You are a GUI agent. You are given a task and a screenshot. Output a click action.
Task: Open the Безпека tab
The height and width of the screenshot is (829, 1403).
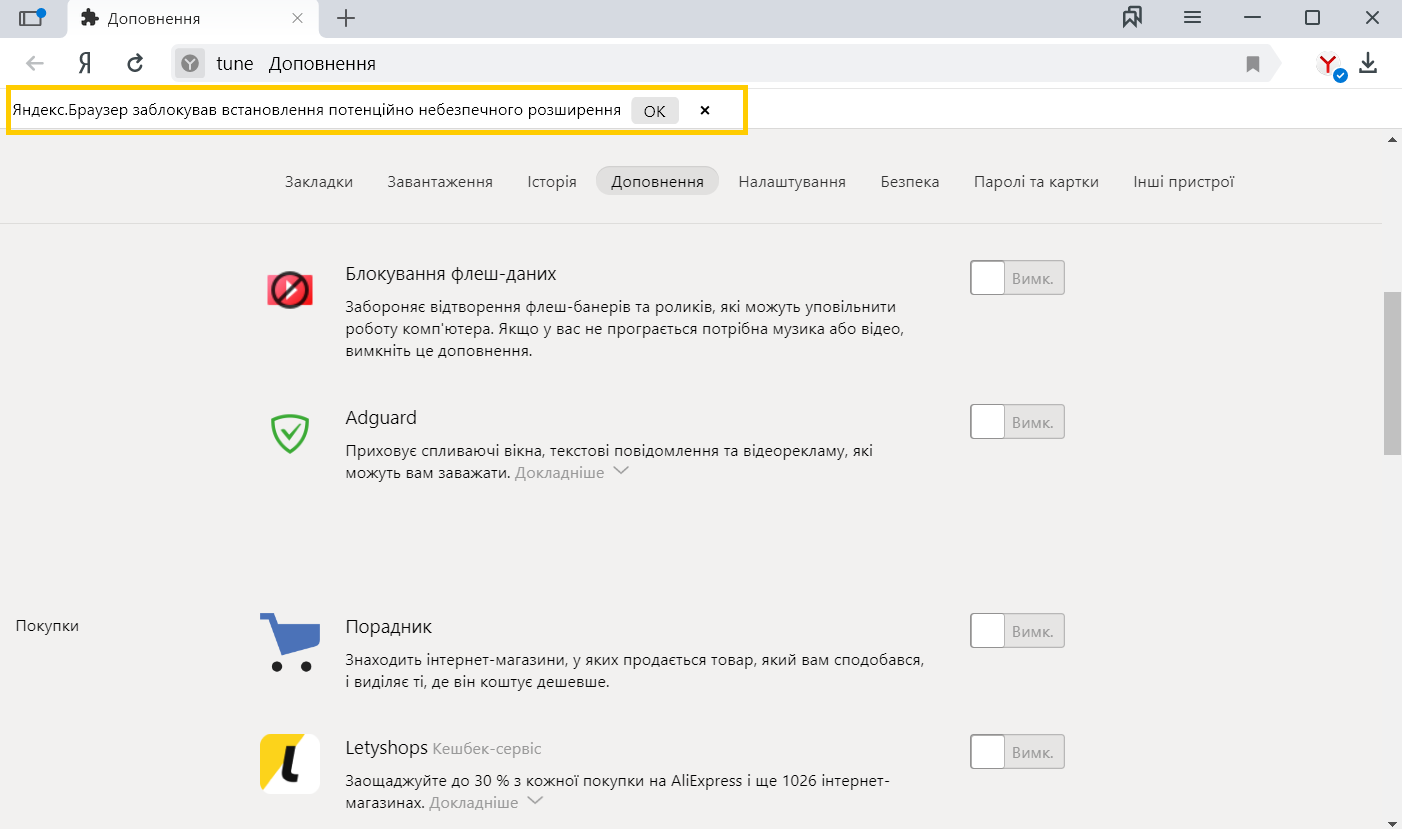pos(910,181)
